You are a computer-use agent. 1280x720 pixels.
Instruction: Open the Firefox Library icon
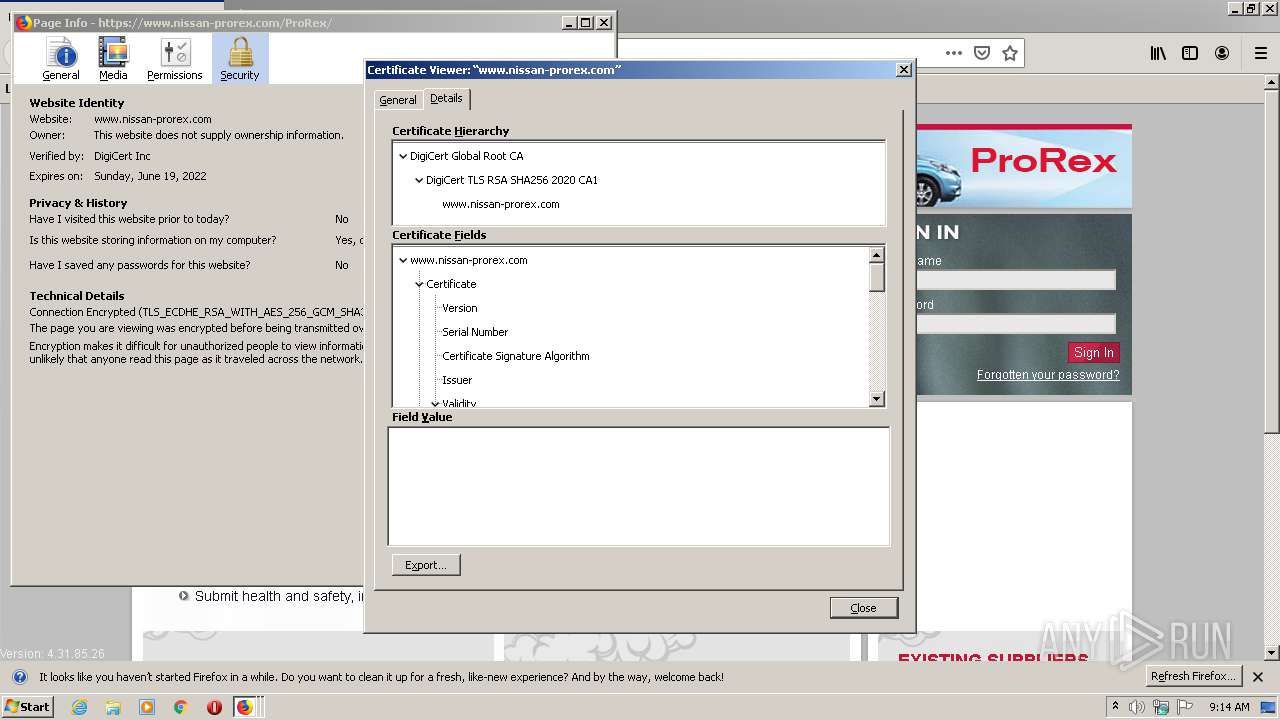[1158, 53]
